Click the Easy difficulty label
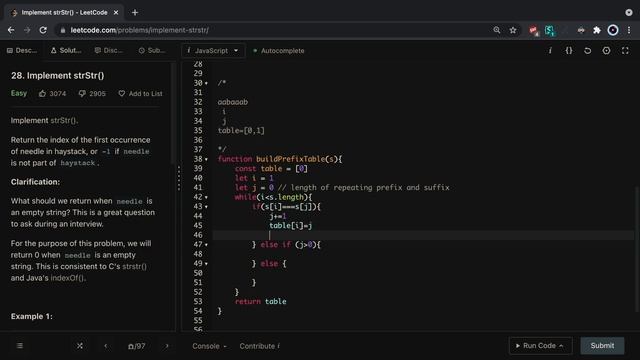 [x=19, y=93]
